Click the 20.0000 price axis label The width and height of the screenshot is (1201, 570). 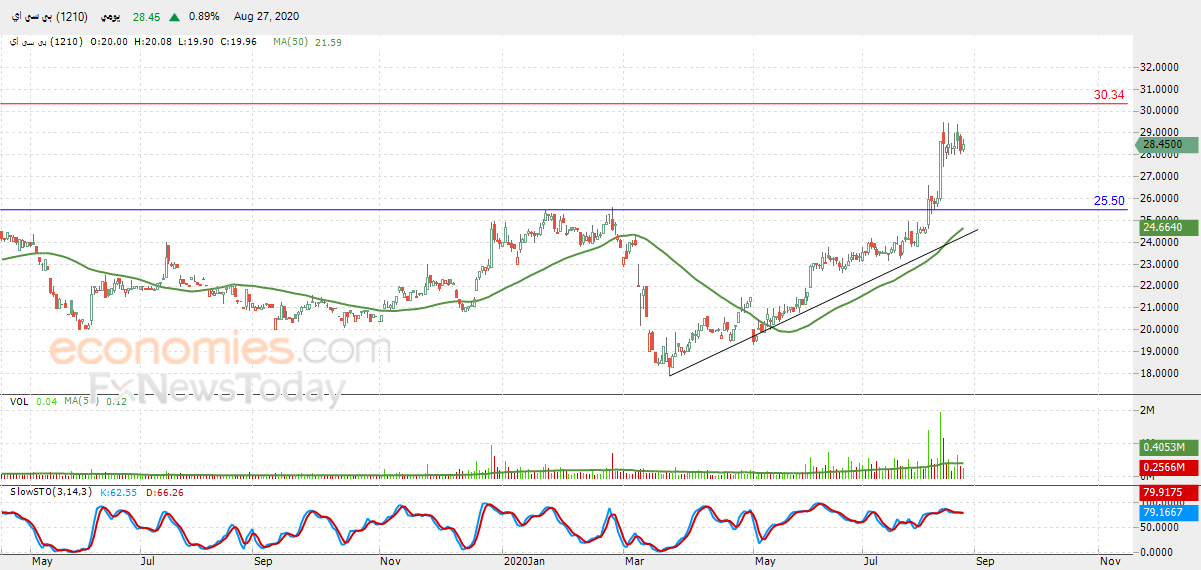pyautogui.click(x=1161, y=330)
